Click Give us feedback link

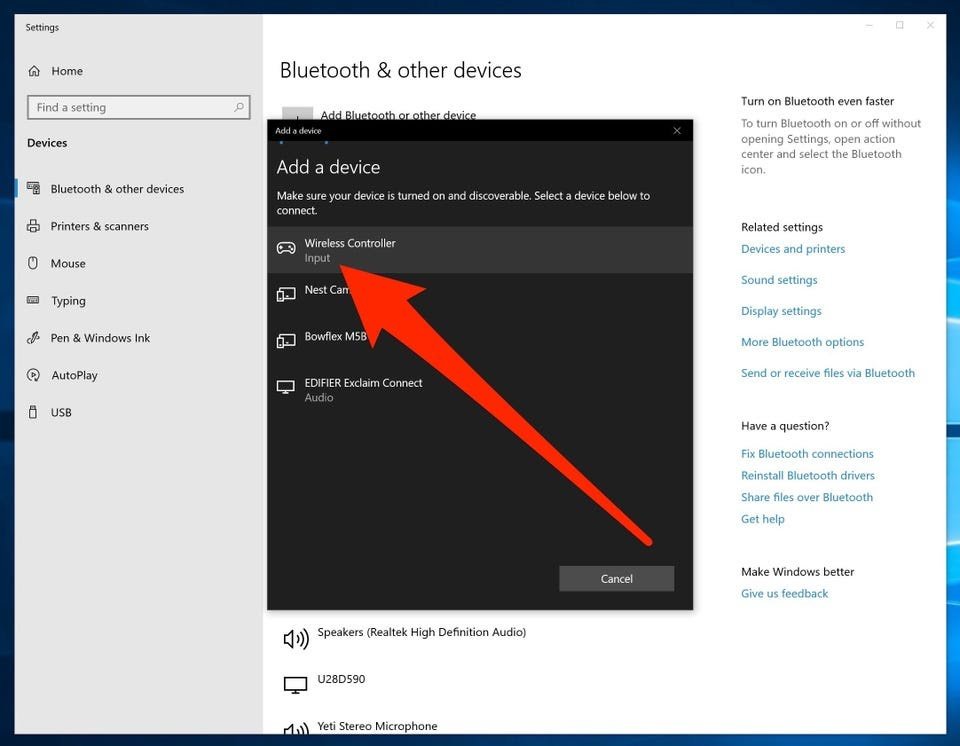coord(784,593)
